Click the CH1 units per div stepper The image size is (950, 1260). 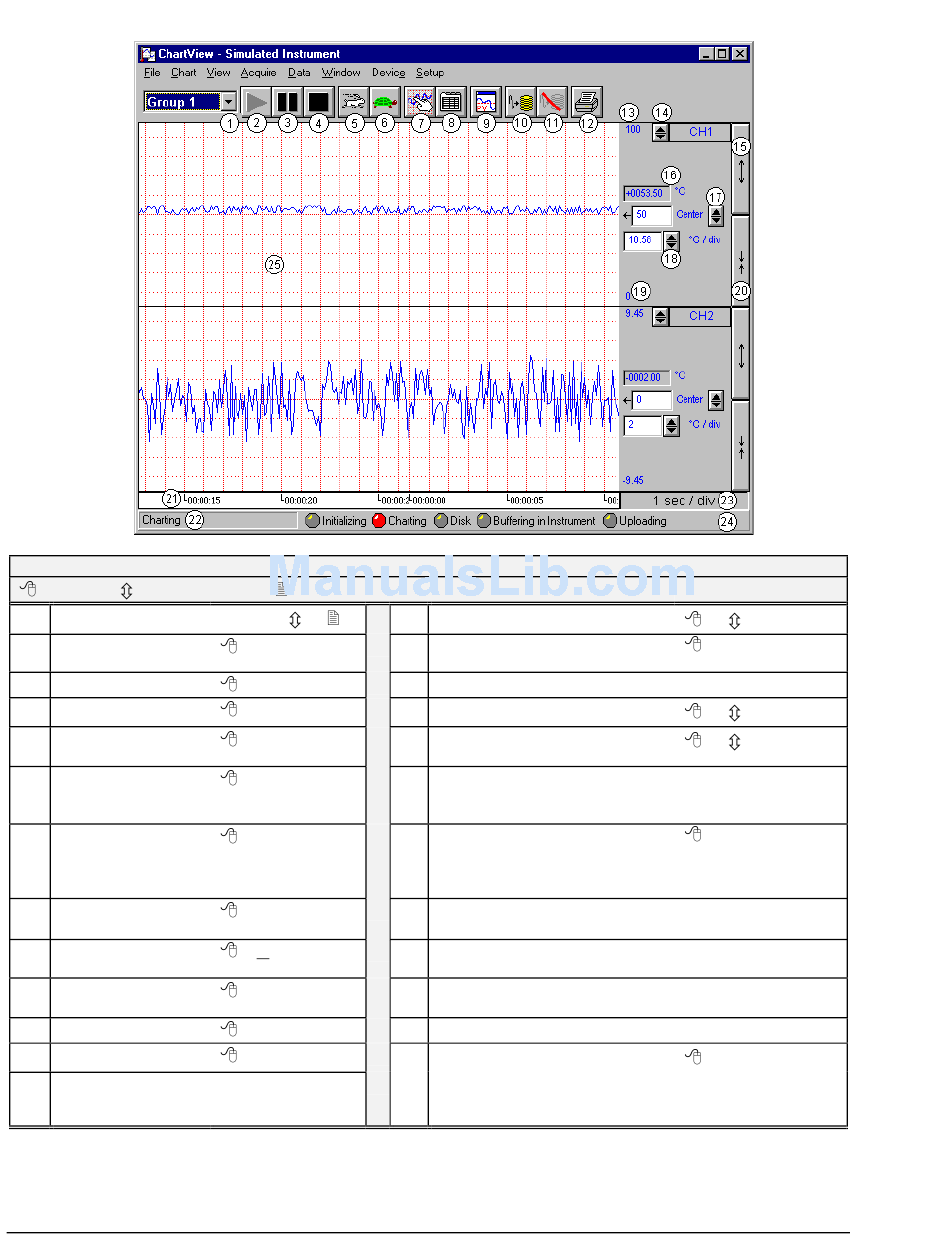click(x=671, y=241)
